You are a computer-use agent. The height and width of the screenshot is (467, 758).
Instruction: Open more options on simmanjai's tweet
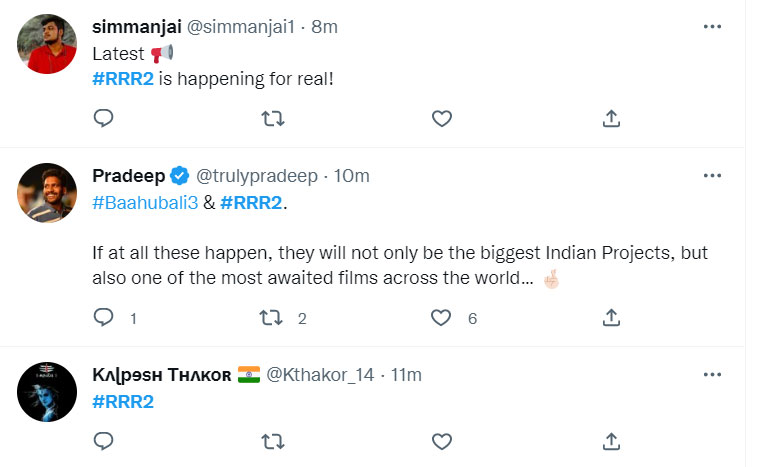711,26
